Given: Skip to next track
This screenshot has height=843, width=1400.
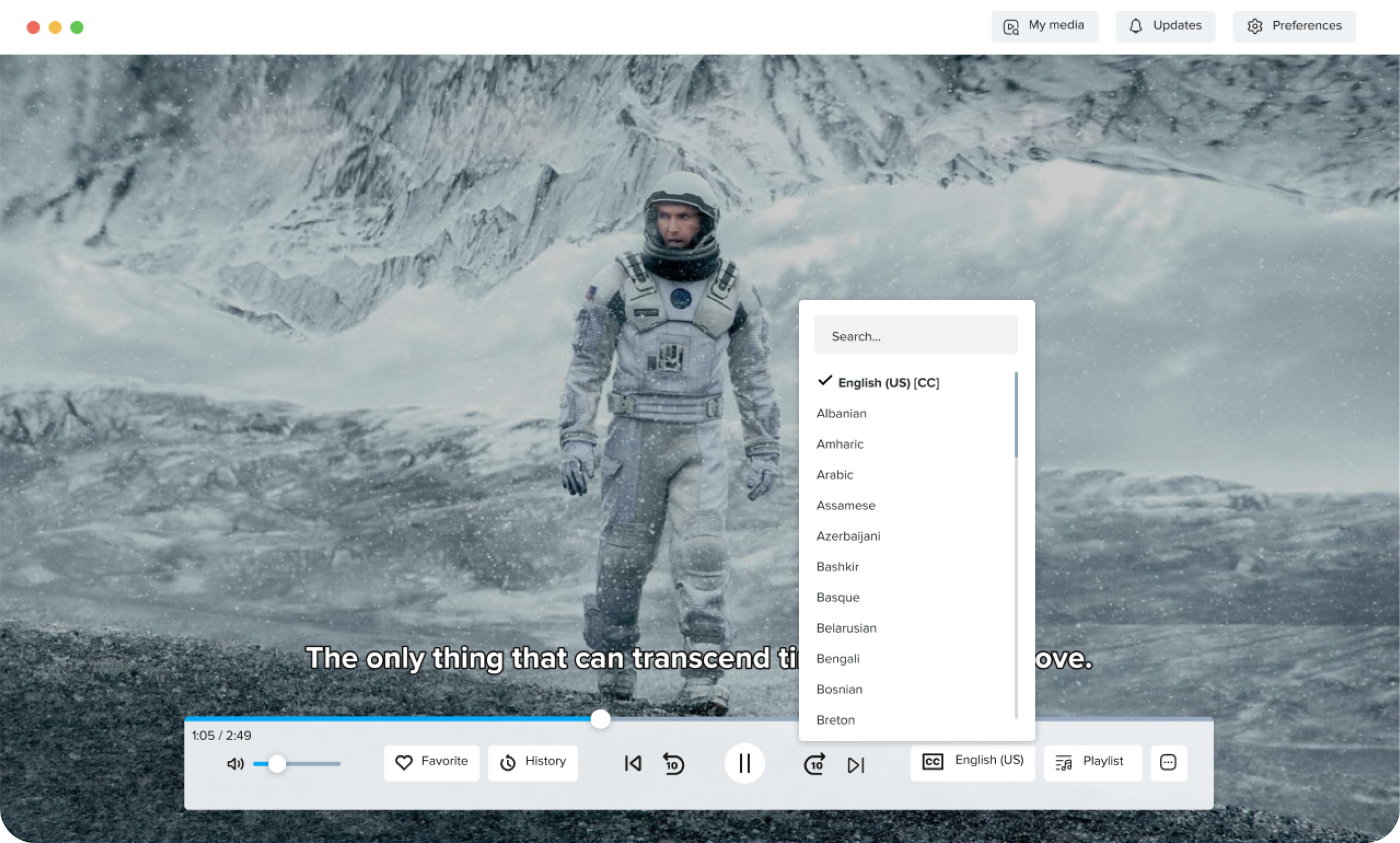Looking at the screenshot, I should click(x=856, y=765).
